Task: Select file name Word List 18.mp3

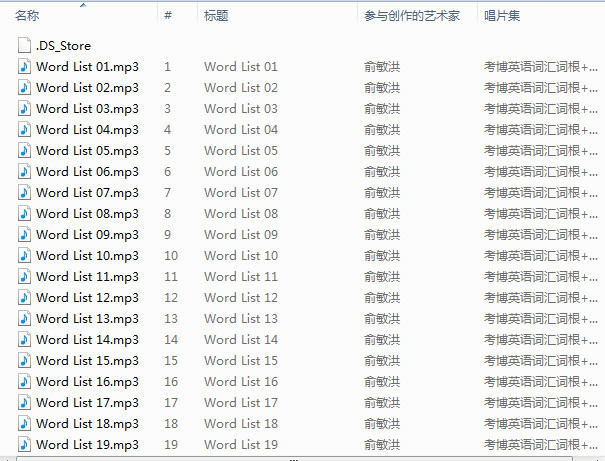Action: point(87,424)
